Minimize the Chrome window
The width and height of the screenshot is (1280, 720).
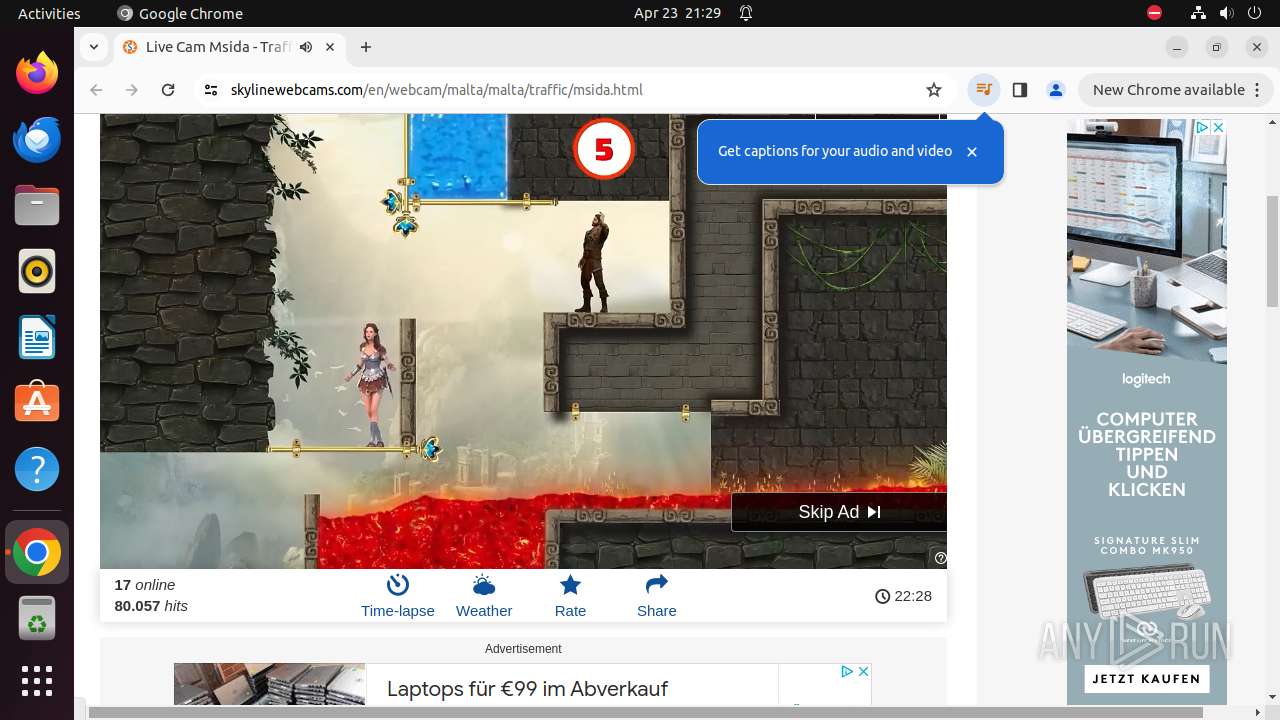1177,47
